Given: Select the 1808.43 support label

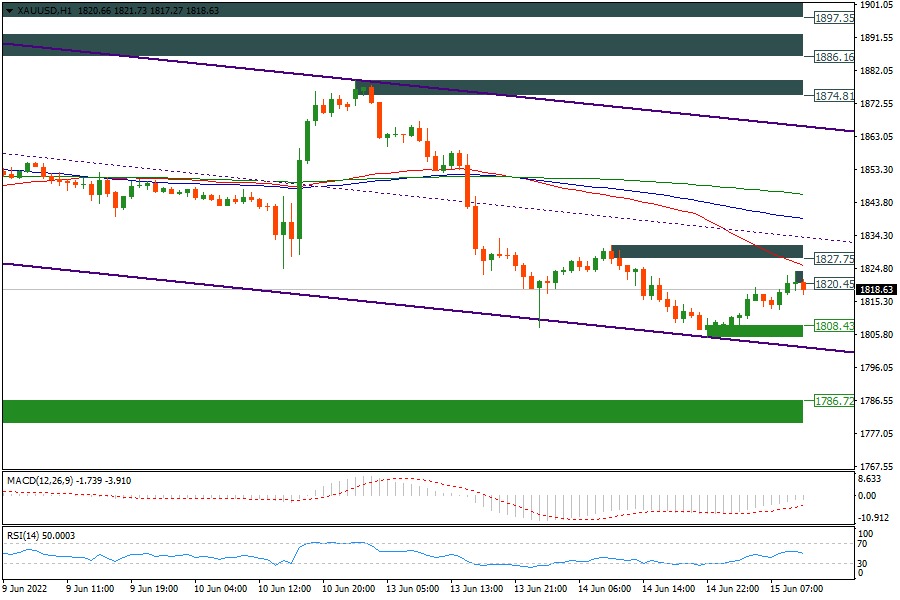Looking at the screenshot, I should pyautogui.click(x=834, y=326).
